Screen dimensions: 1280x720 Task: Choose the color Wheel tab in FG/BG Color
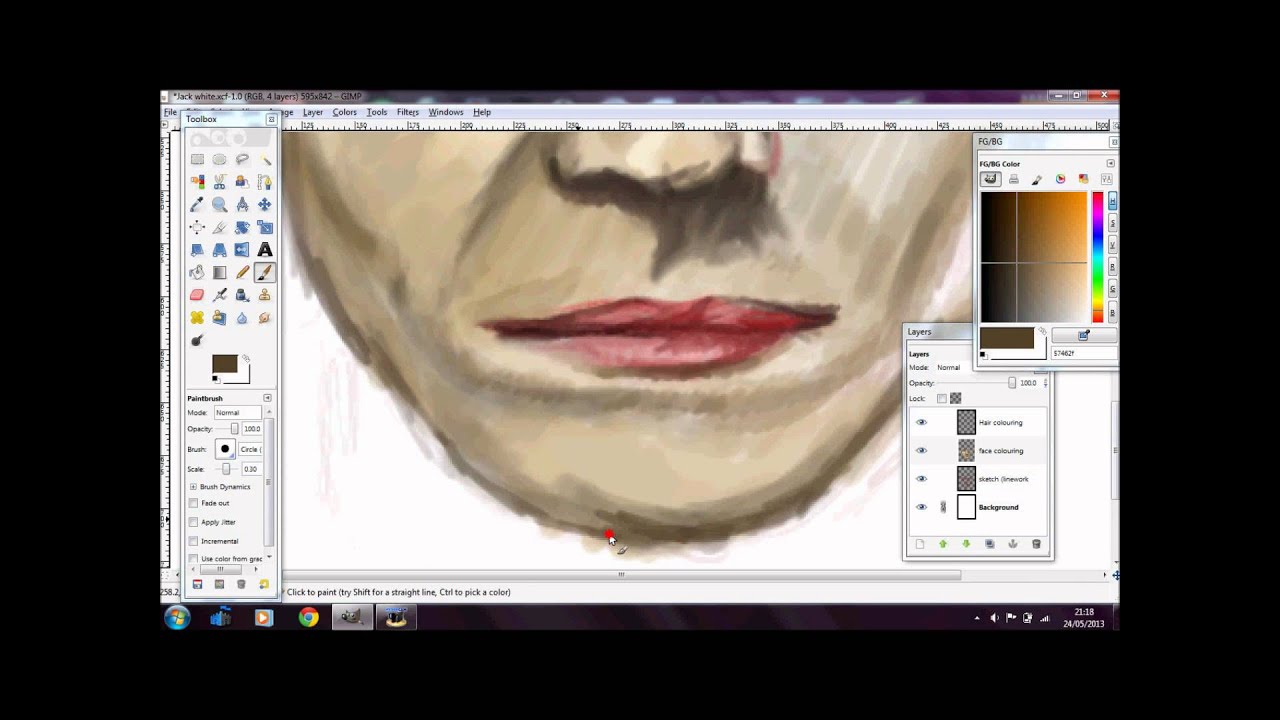(x=1060, y=179)
